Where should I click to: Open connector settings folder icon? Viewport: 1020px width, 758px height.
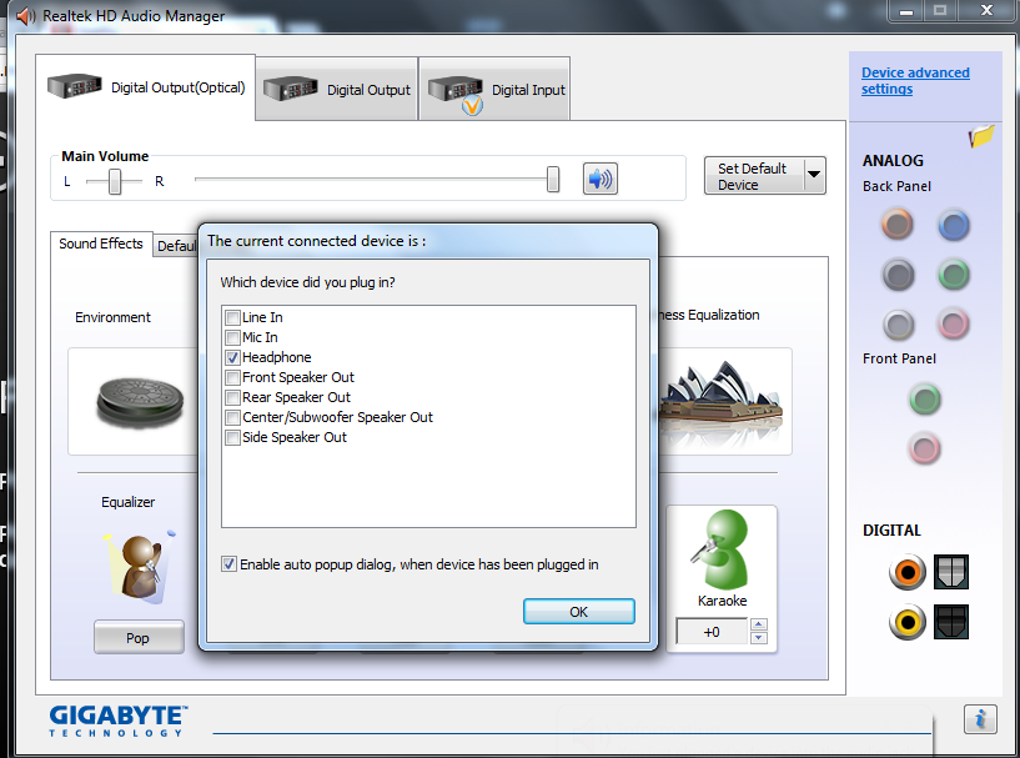coord(981,136)
